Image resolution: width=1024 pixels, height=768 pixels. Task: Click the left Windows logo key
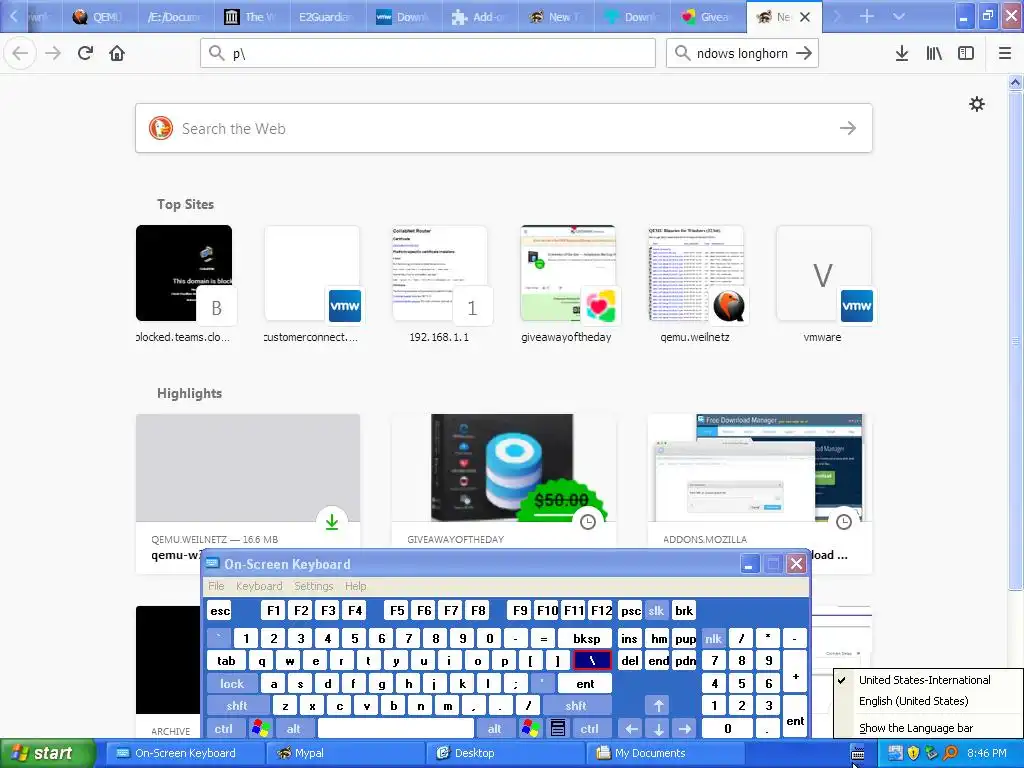click(x=260, y=728)
